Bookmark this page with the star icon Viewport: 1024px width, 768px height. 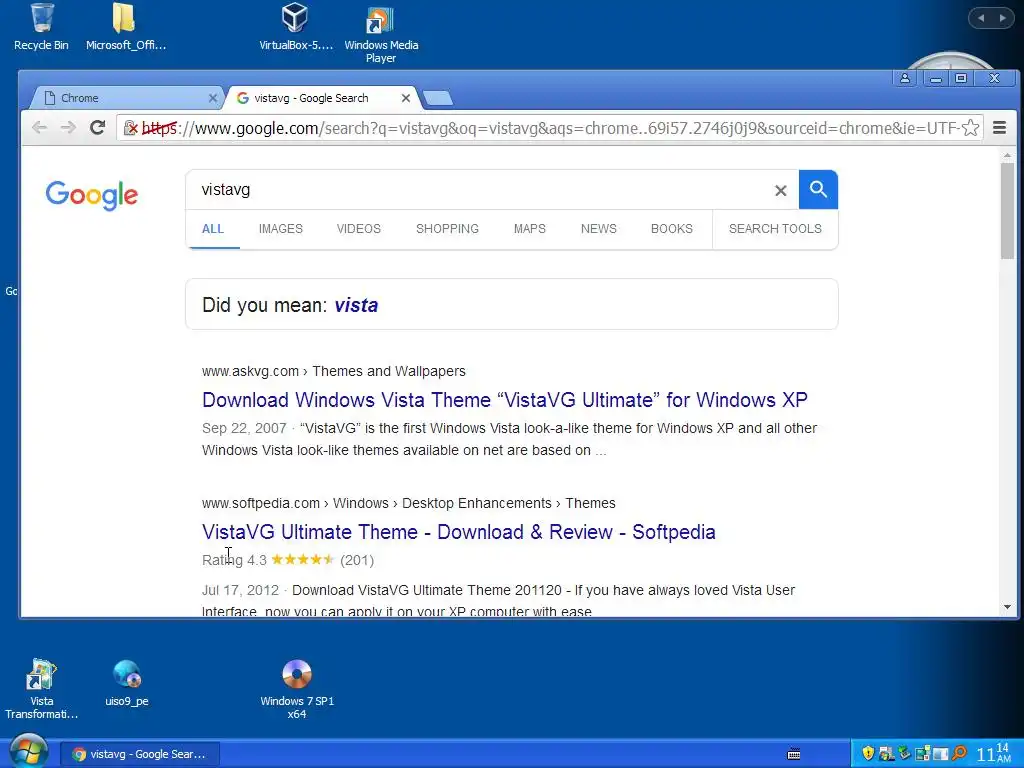coord(970,127)
